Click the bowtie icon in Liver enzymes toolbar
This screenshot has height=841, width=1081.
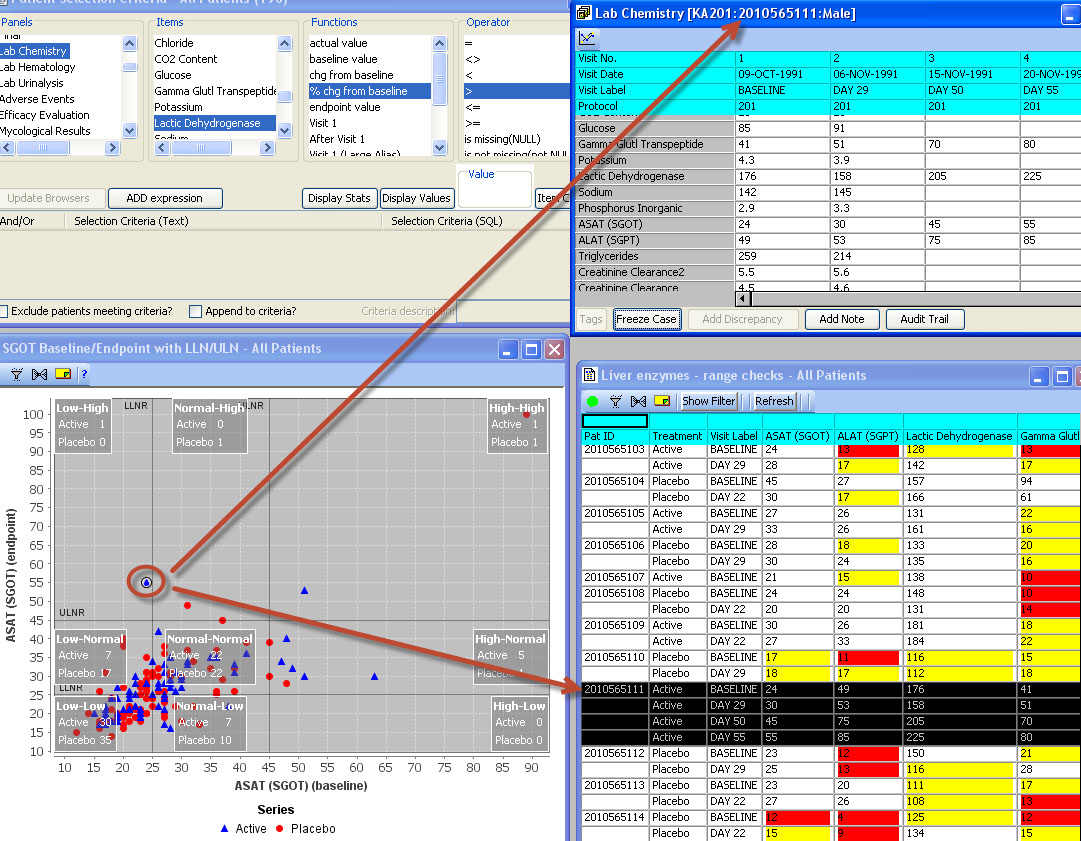pyautogui.click(x=638, y=401)
